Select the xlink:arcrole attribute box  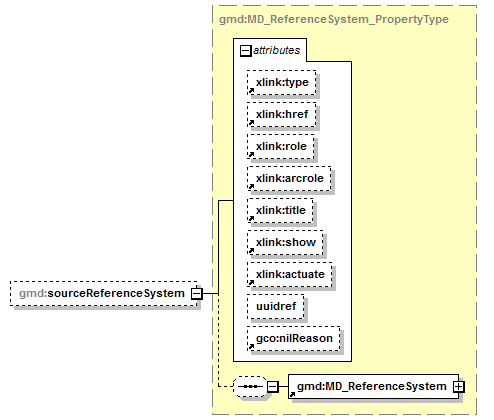289,178
